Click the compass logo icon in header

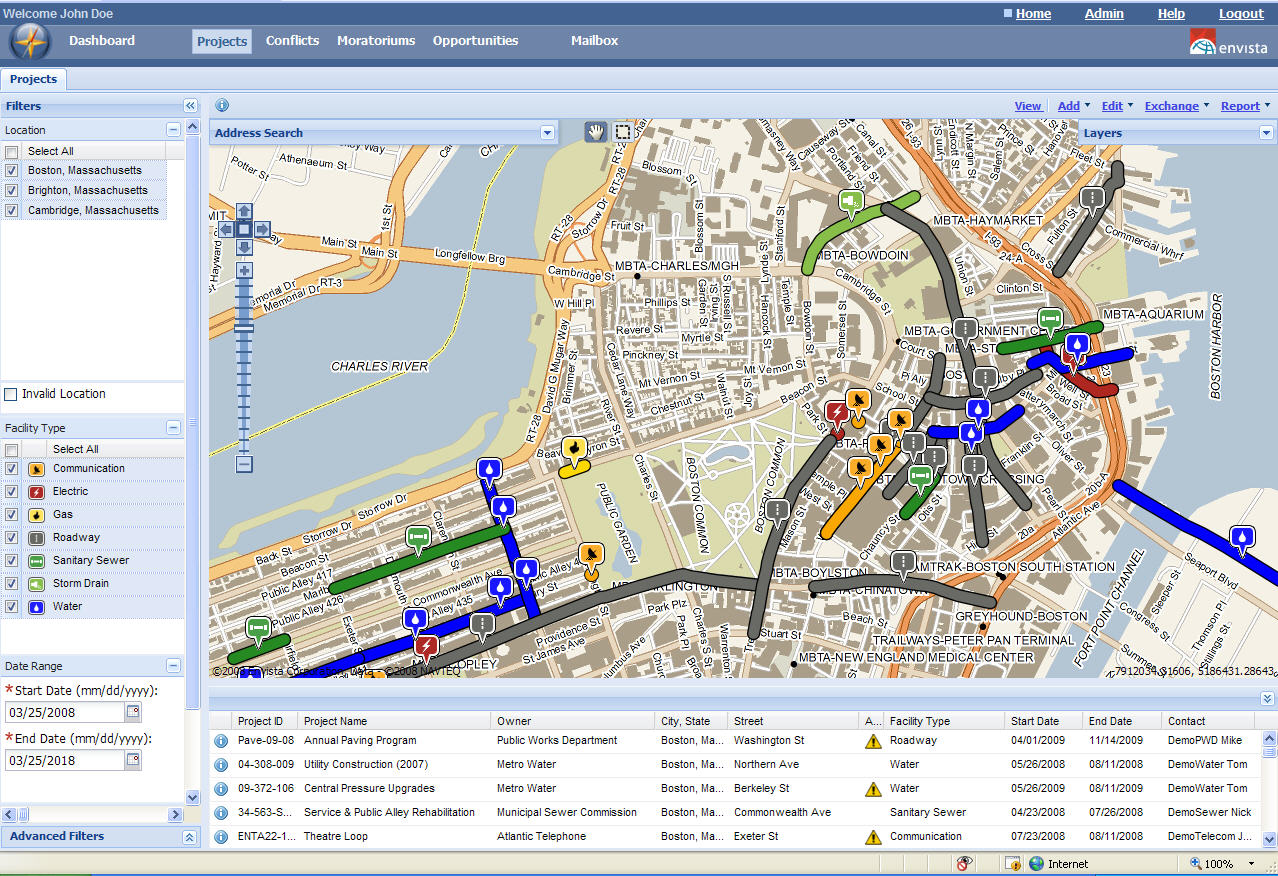[29, 42]
